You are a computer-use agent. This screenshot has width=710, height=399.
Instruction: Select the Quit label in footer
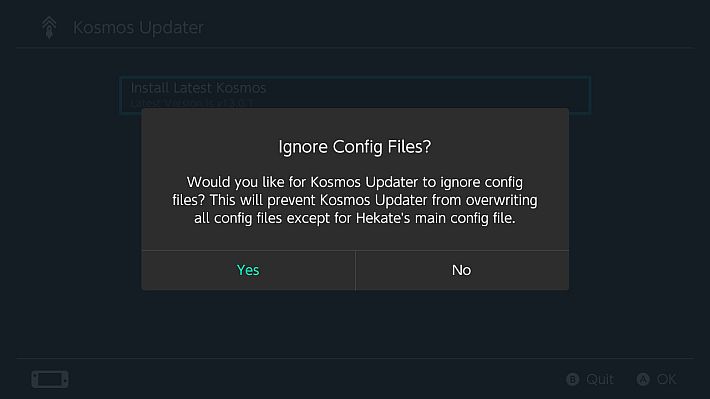[x=600, y=379]
